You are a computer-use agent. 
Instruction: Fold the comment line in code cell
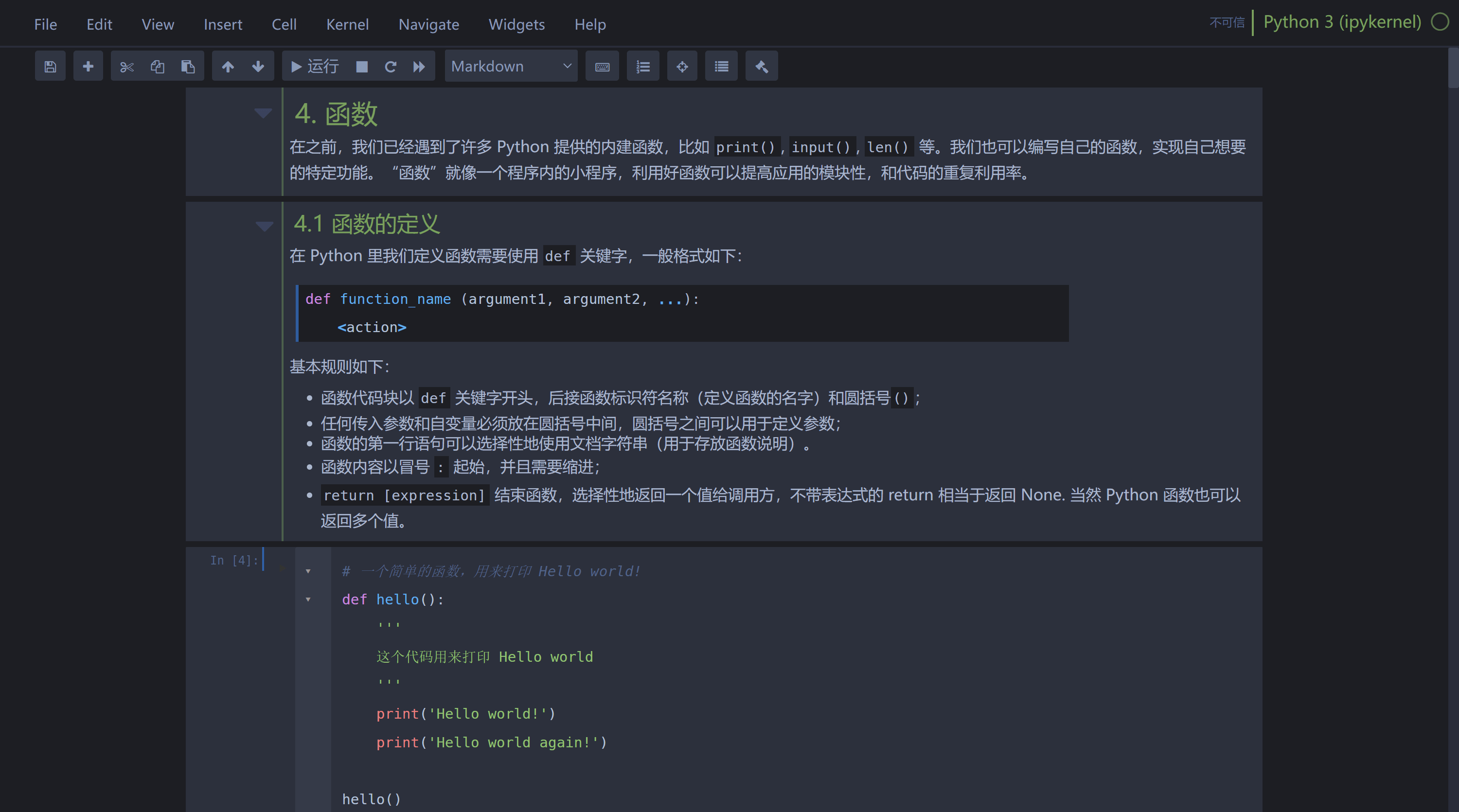click(x=308, y=571)
